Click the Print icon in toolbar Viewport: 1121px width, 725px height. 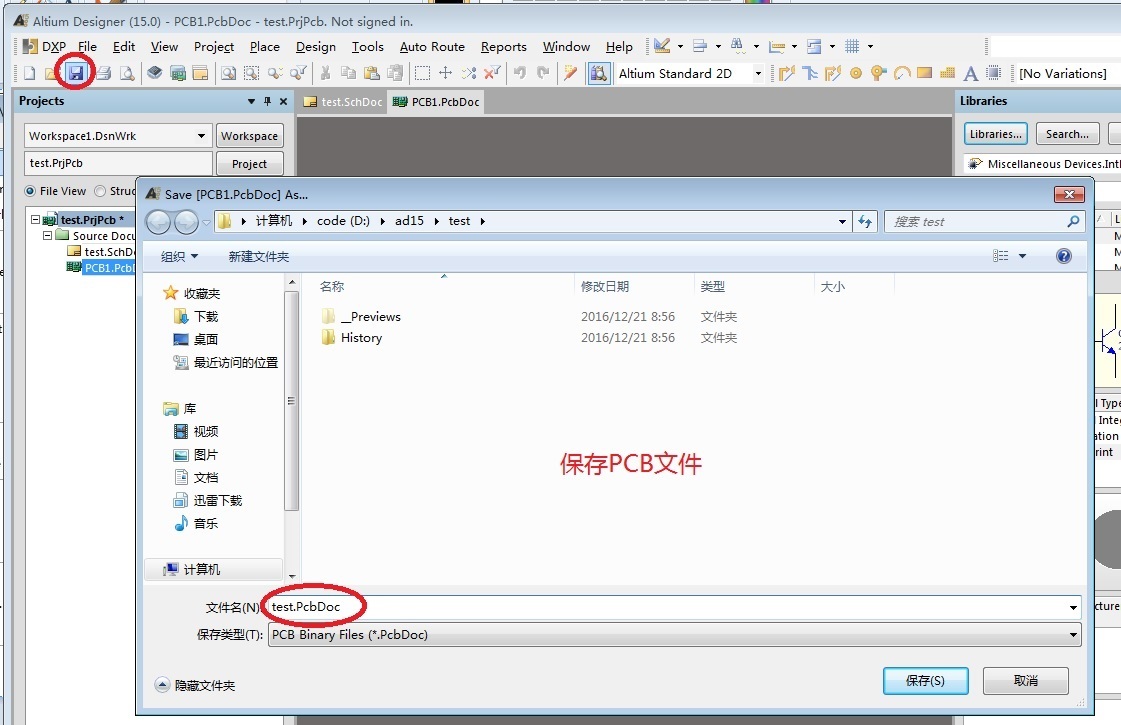[x=104, y=73]
